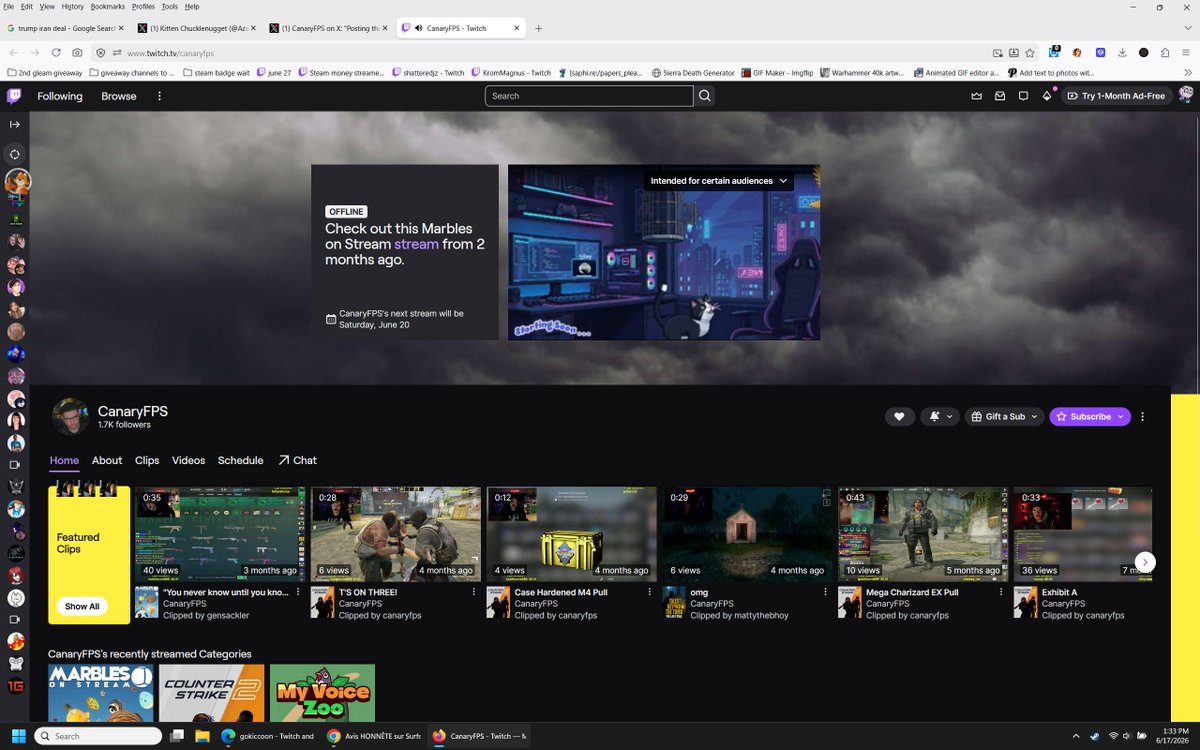Open My Voice Zoo category card

(x=322, y=693)
